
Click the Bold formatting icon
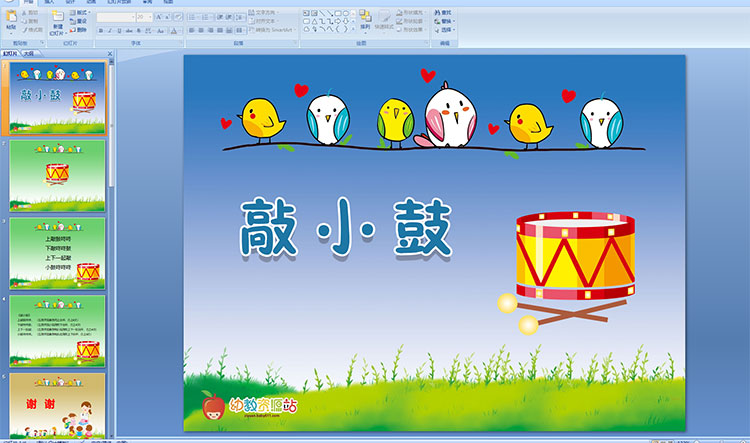pos(101,30)
